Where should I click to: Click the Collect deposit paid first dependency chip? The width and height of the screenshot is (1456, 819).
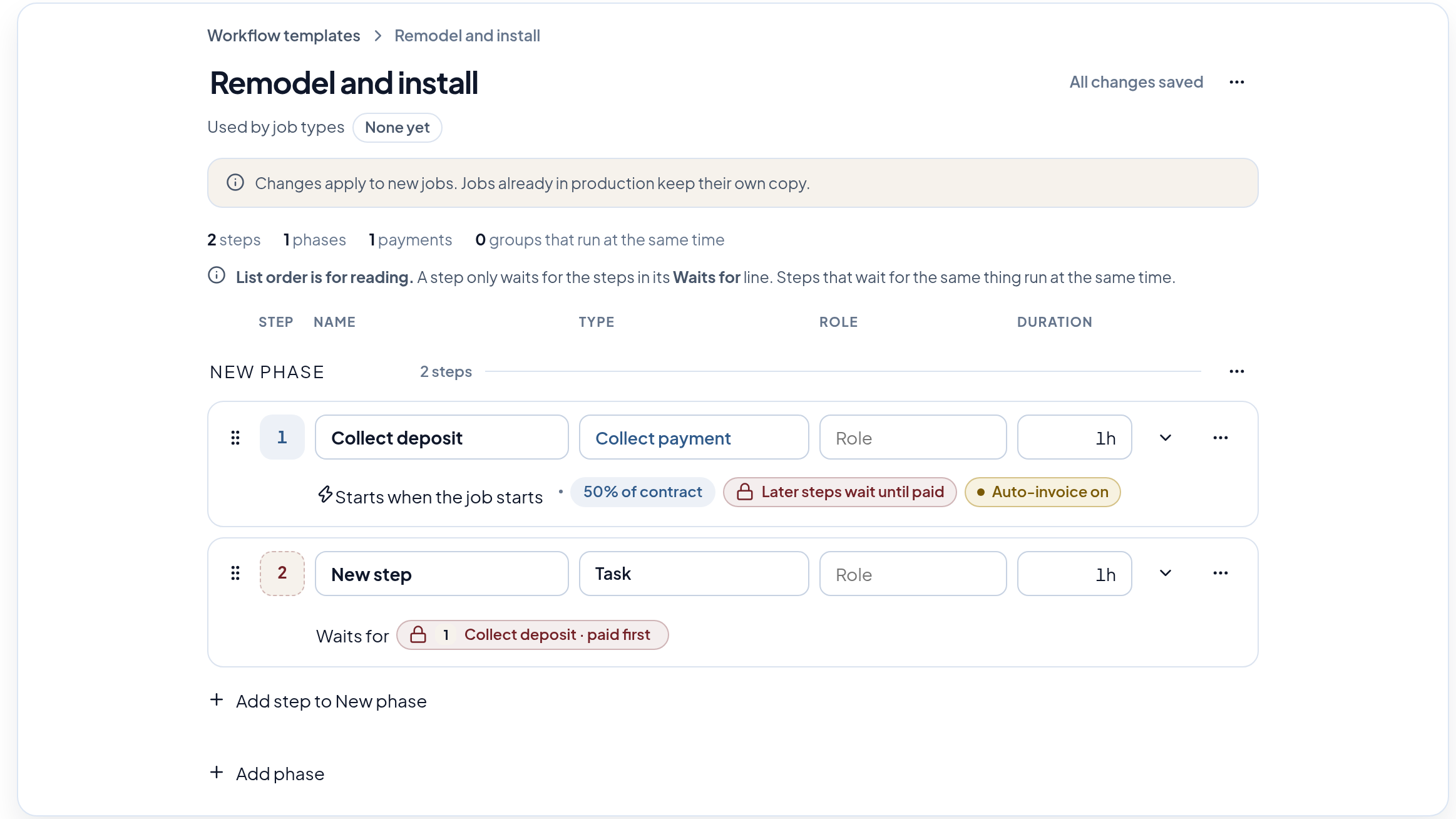pos(532,635)
